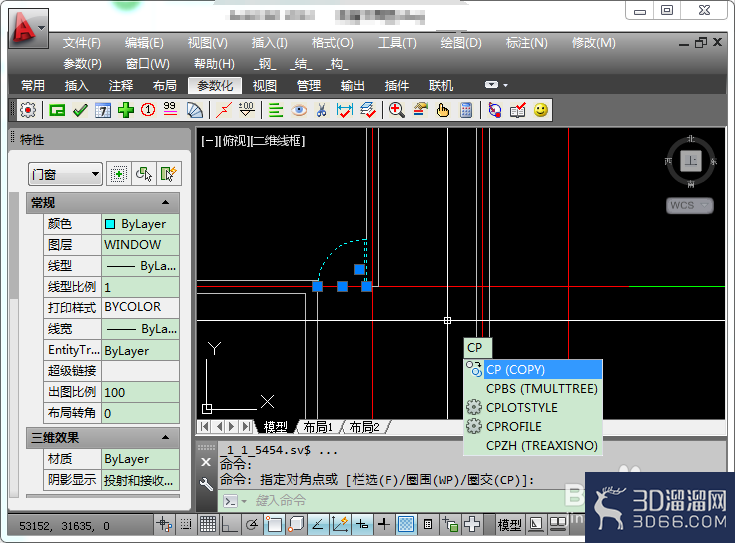Collapse the 三维效果 section
Image resolution: width=735 pixels, height=543 pixels.
click(165, 437)
